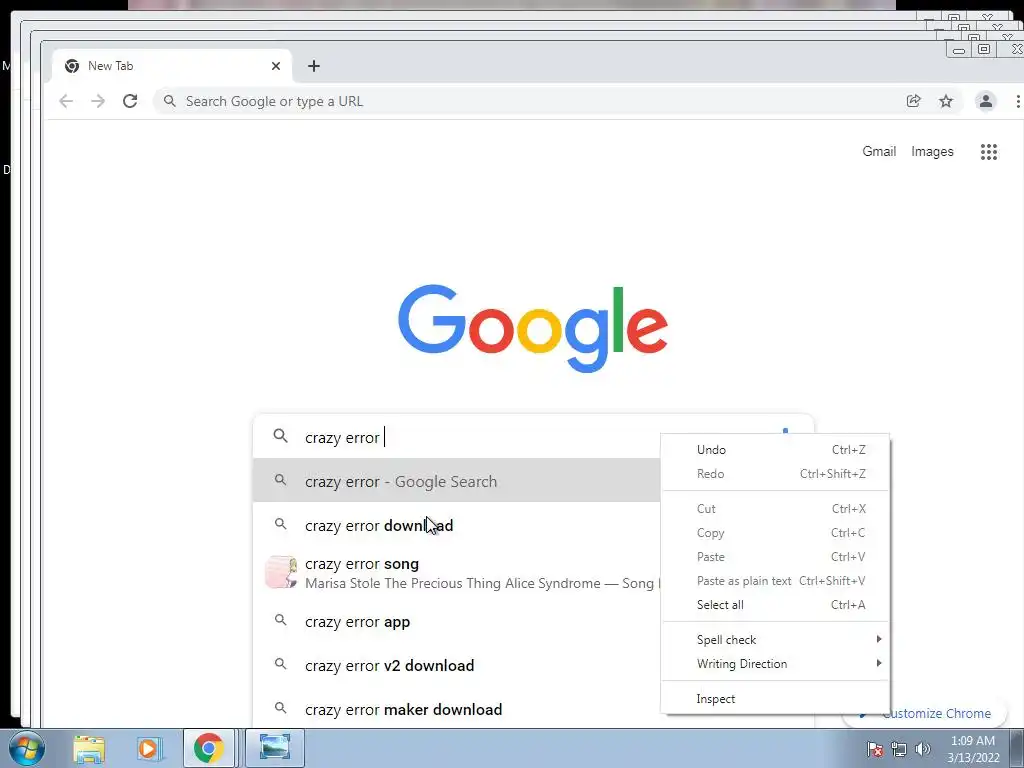1024x768 pixels.
Task: Open the Gmail link
Action: tap(879, 152)
